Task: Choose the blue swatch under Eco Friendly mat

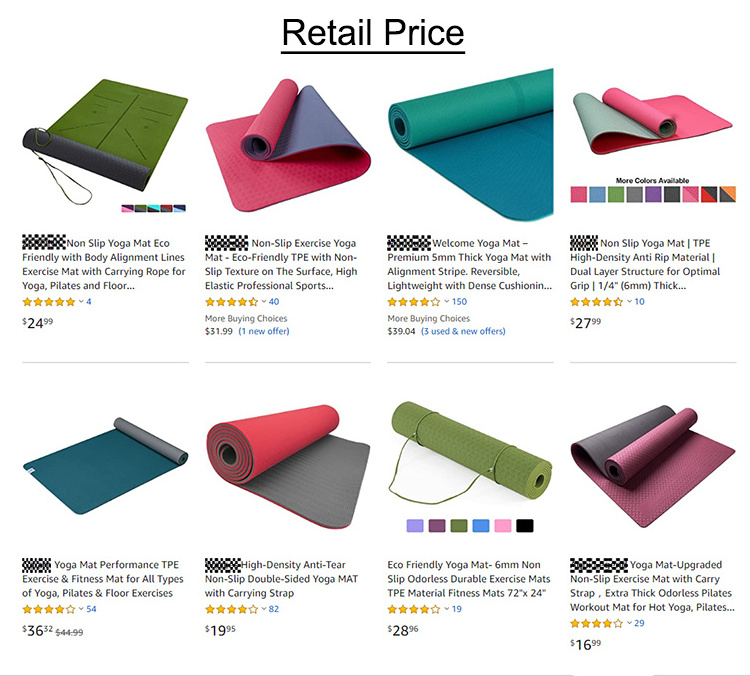Action: (x=481, y=526)
